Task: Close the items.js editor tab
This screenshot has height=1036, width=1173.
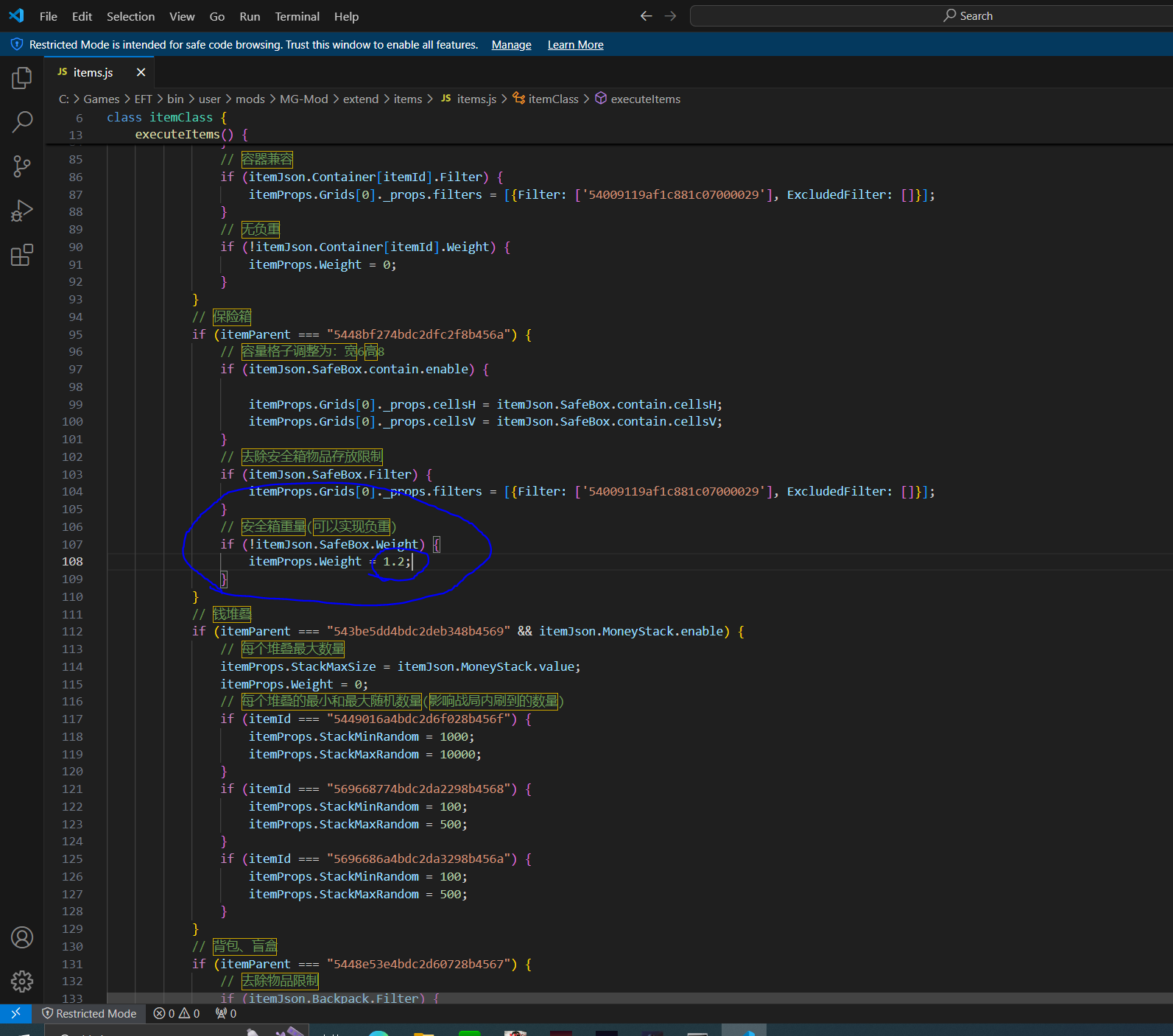Action: pos(141,72)
